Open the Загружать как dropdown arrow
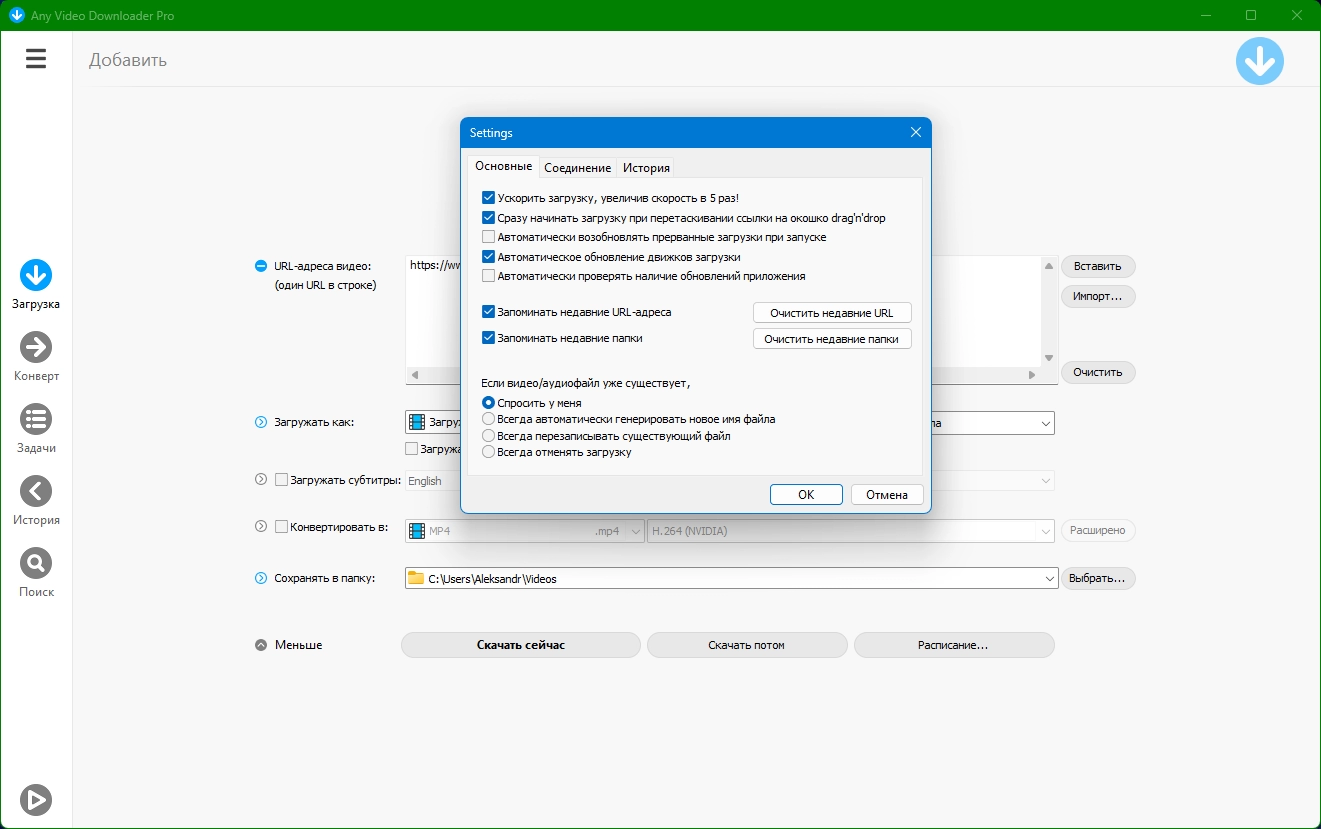 pyautogui.click(x=1046, y=423)
